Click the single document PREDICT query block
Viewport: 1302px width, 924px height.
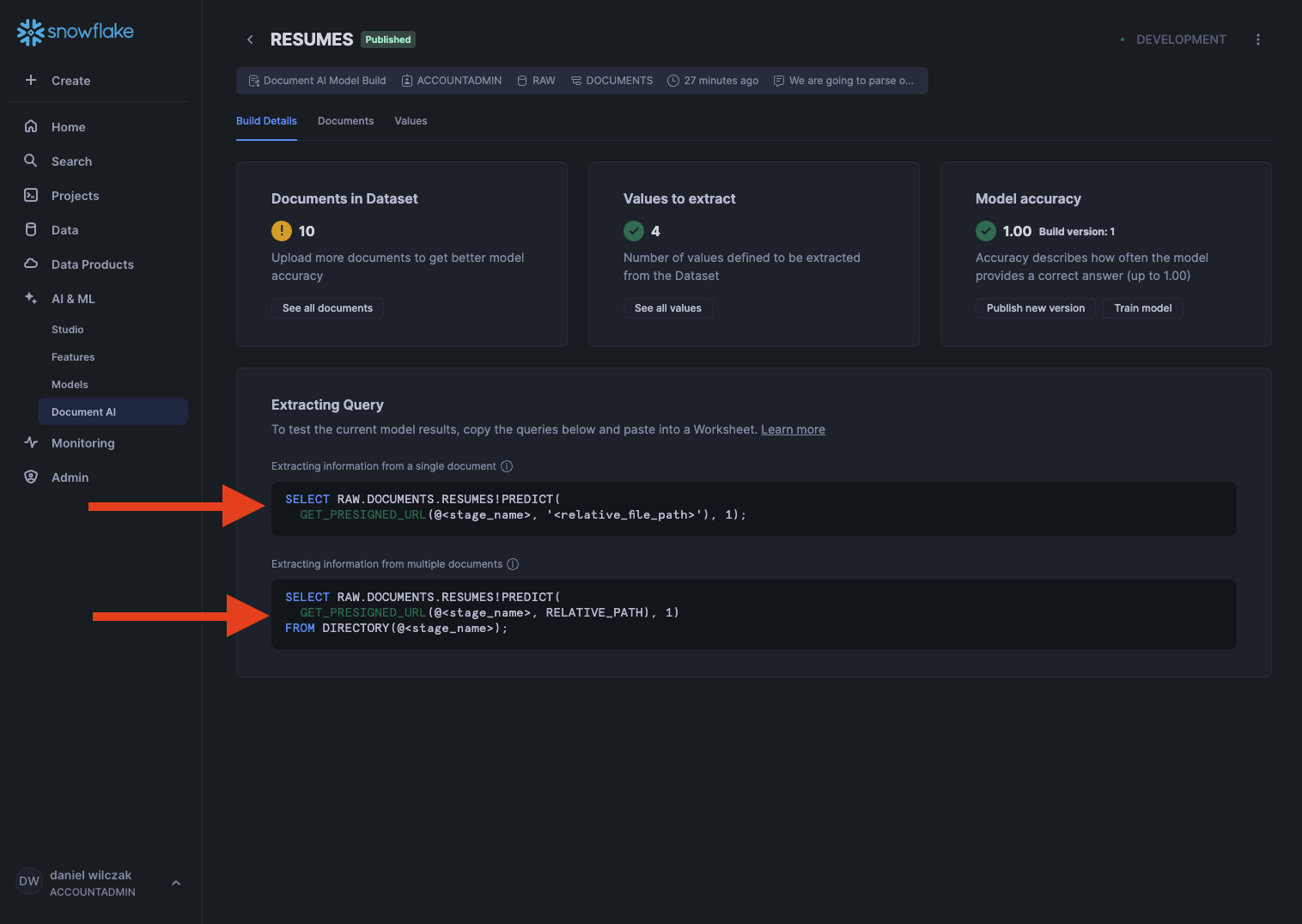tap(753, 508)
